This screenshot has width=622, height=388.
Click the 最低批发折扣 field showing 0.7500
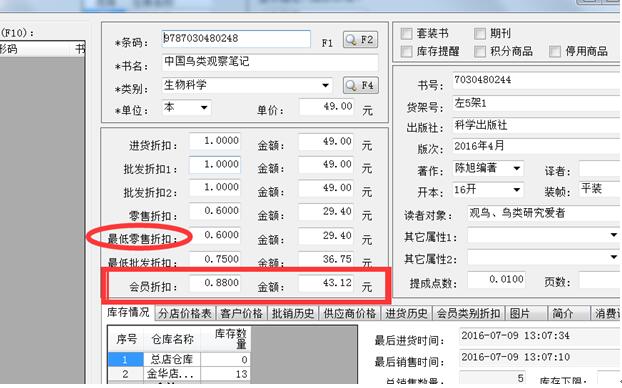(x=215, y=259)
